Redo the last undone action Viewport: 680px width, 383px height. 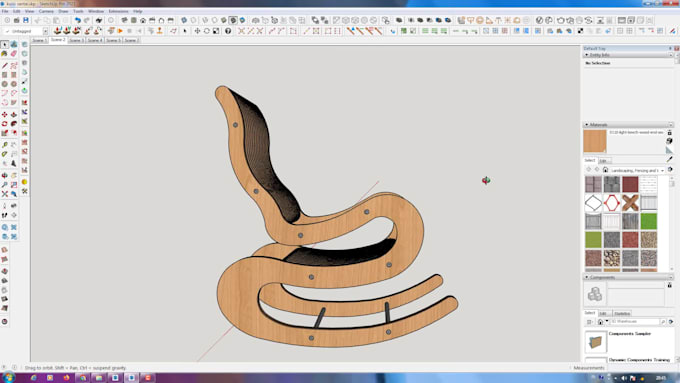pyautogui.click(x=87, y=20)
